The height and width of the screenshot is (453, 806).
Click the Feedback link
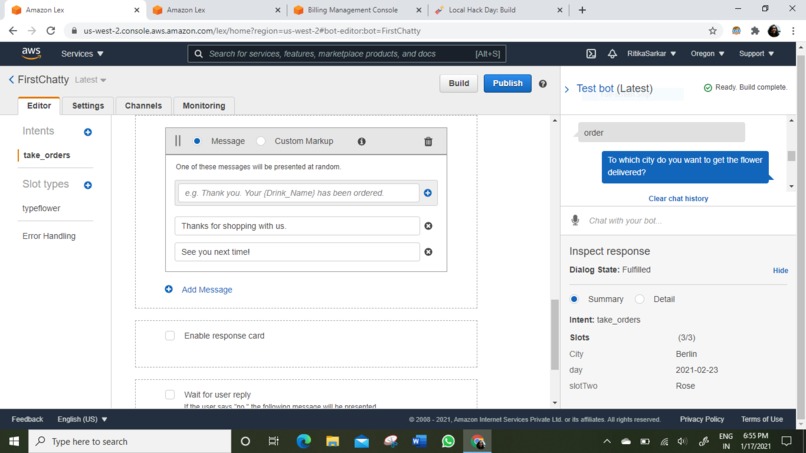pos(27,419)
